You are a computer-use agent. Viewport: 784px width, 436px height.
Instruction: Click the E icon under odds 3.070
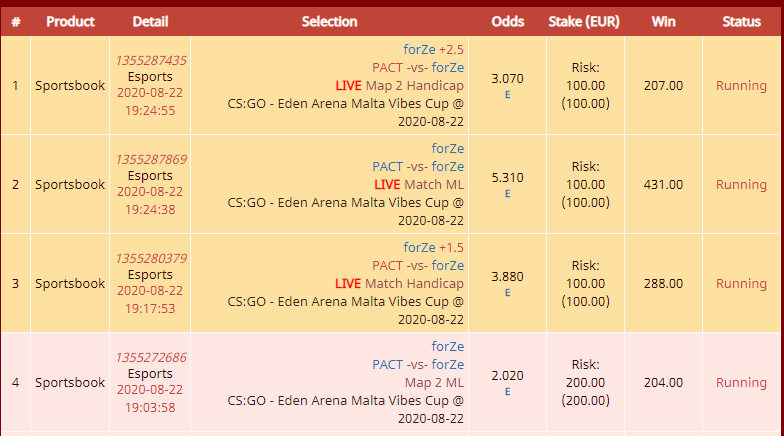click(508, 95)
